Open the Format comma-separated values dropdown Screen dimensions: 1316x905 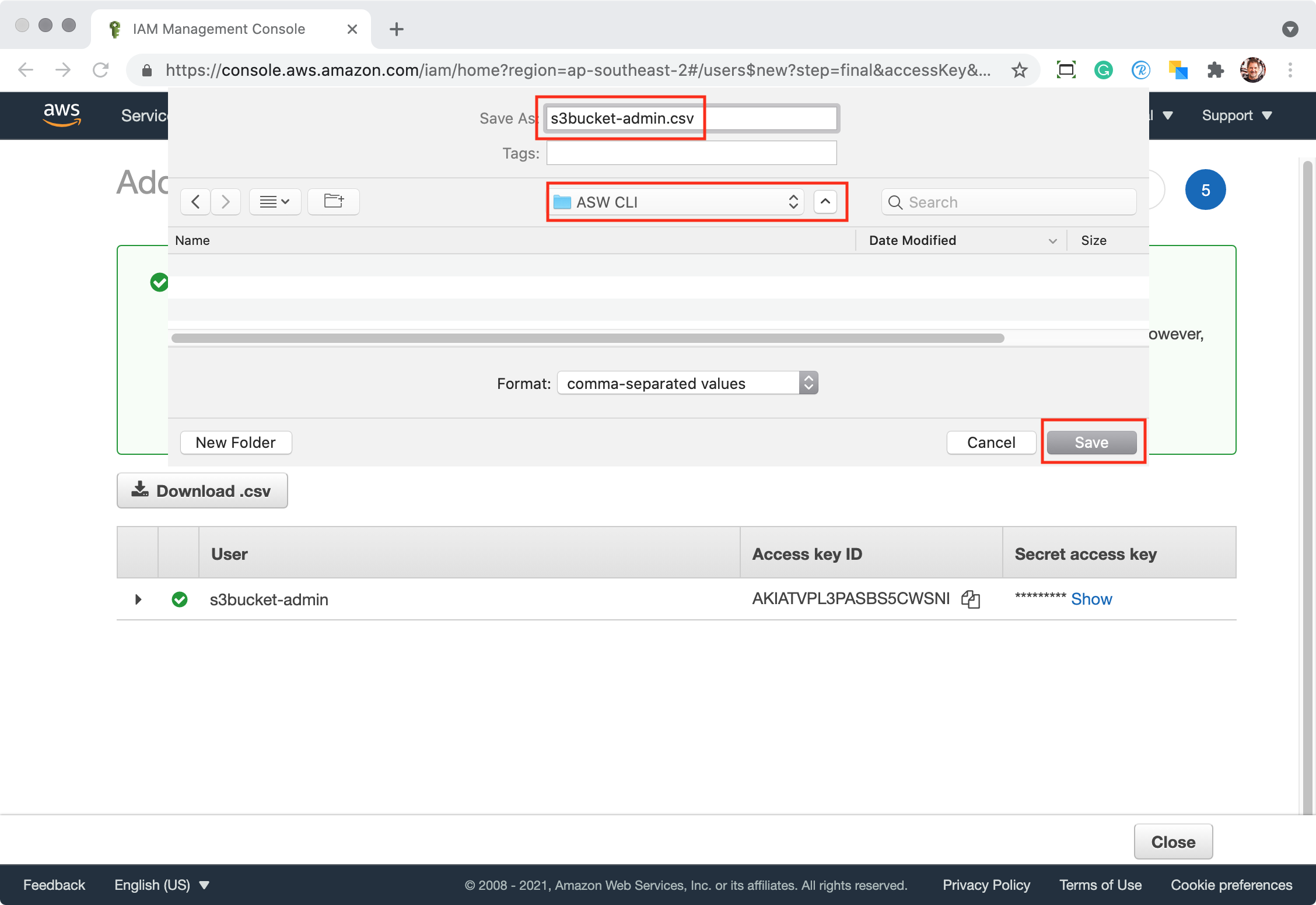coord(687,383)
